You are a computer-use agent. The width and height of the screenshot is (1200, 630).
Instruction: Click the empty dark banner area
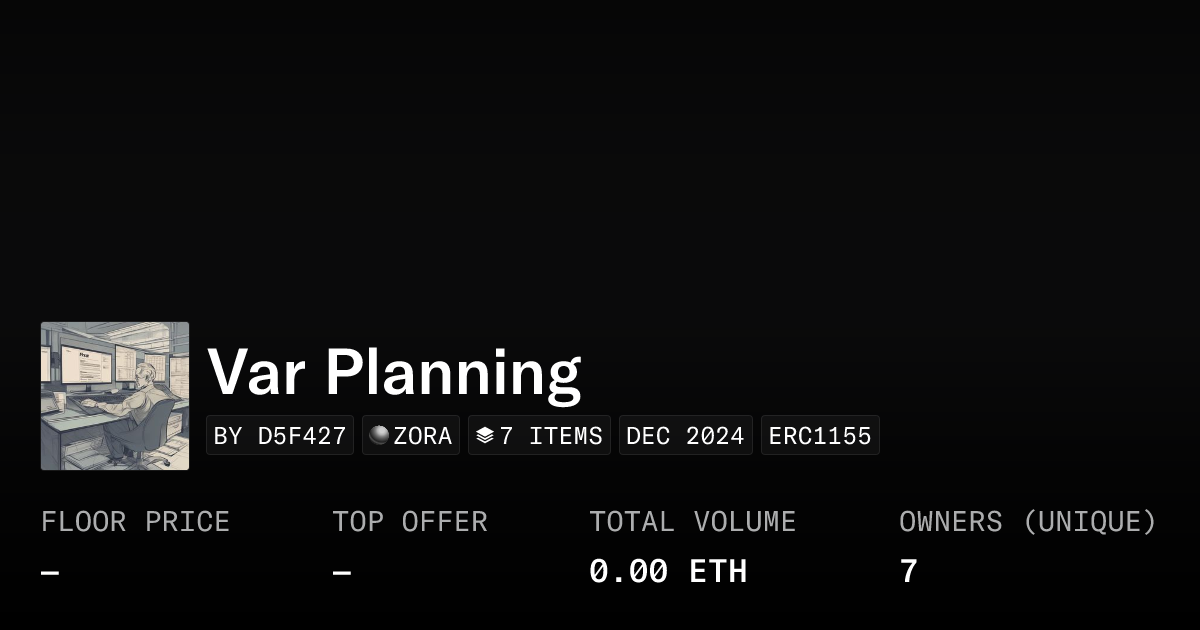coord(600,150)
